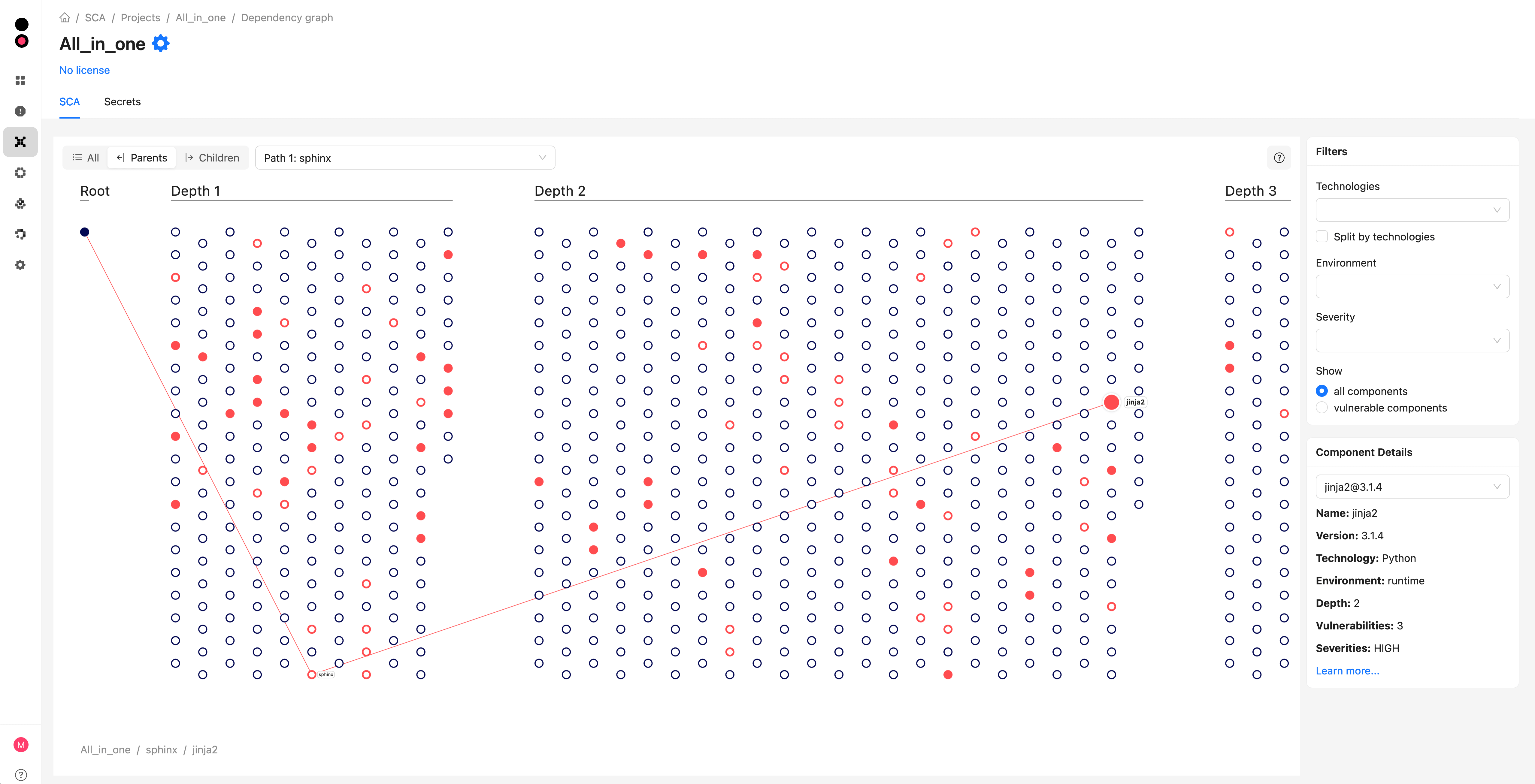
Task: Open the Severity filter dropdown
Action: click(x=1412, y=341)
